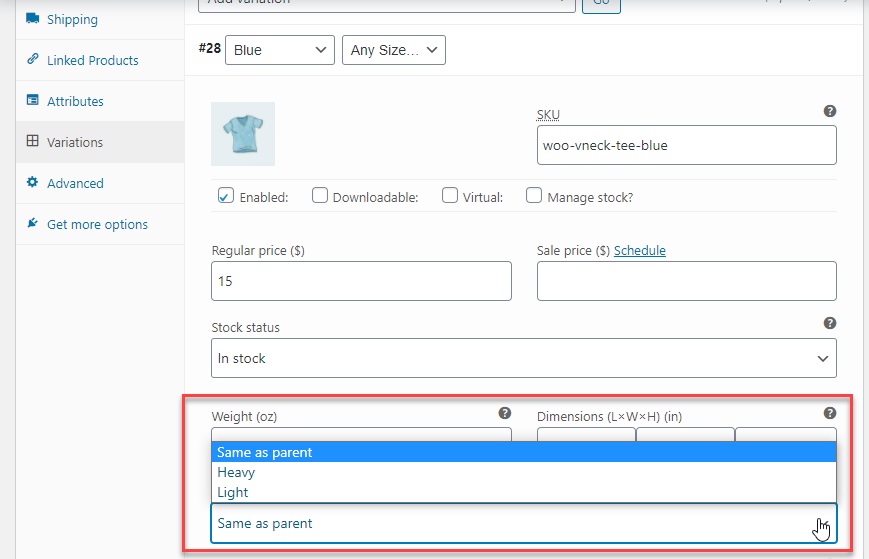Open the Get more options tab
The width and height of the screenshot is (869, 559).
click(100, 224)
